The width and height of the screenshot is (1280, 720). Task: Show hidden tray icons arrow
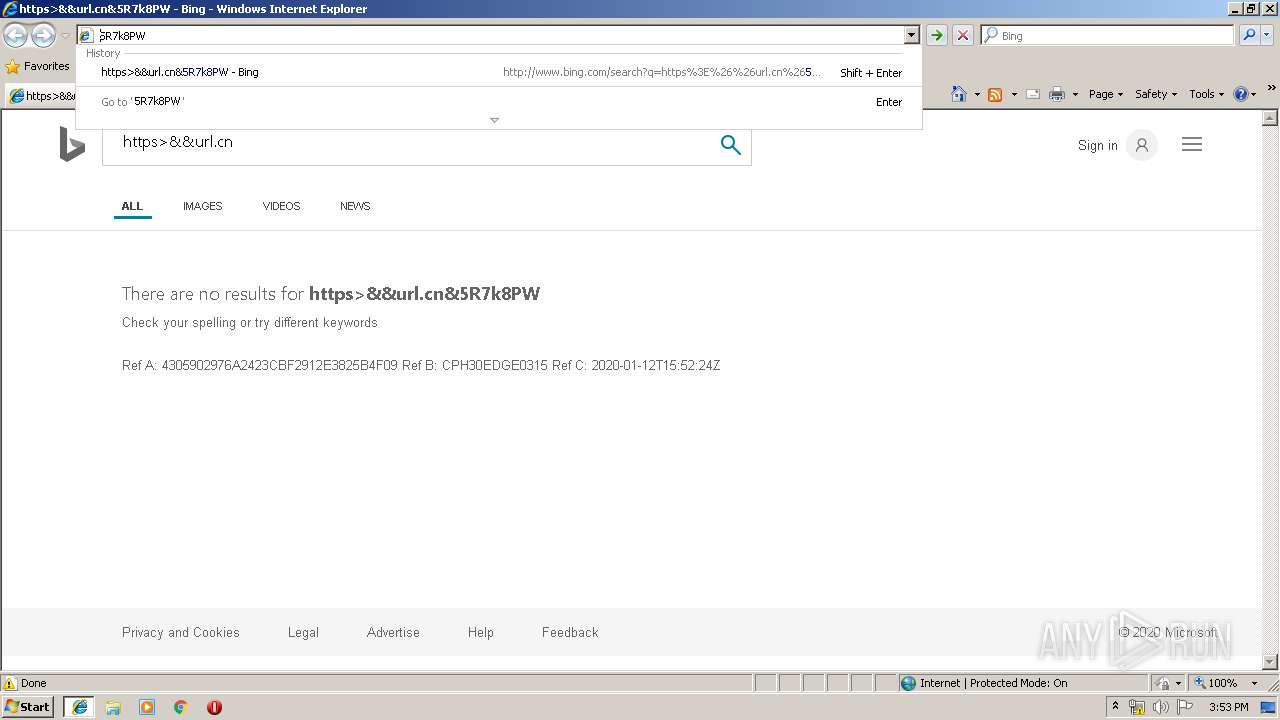click(x=1115, y=706)
